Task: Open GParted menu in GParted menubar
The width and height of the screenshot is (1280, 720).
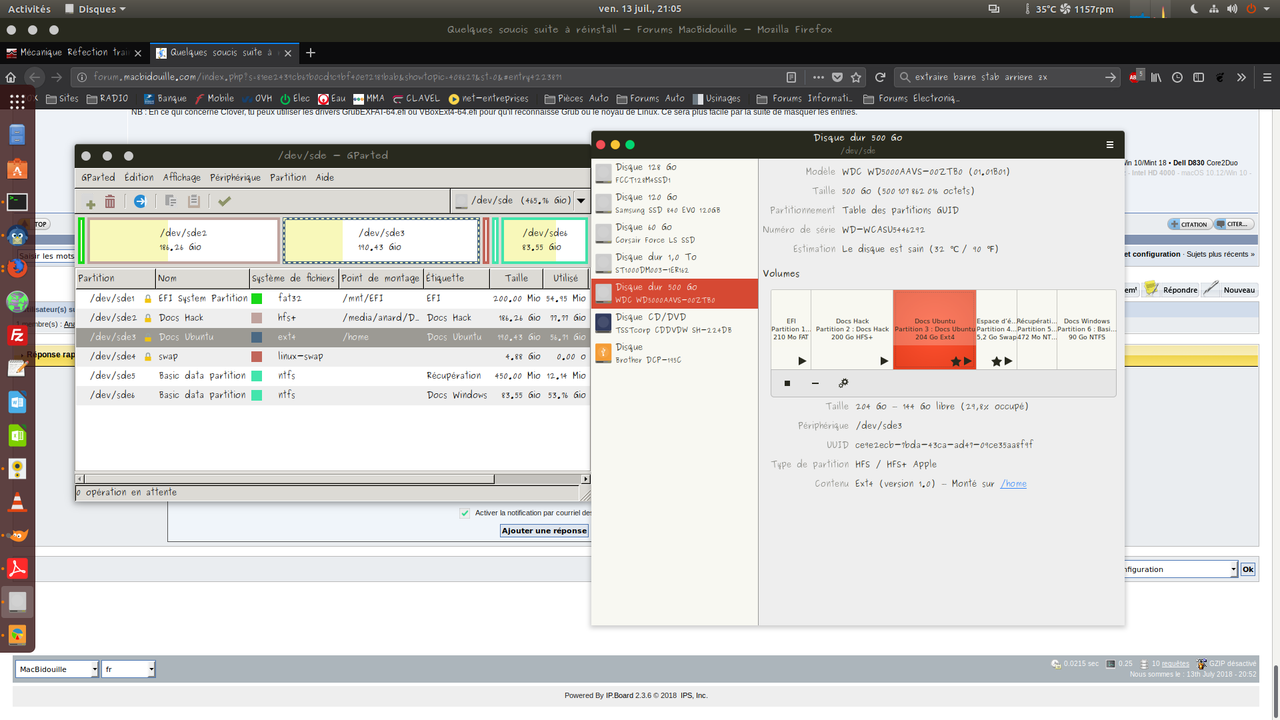Action: point(98,177)
